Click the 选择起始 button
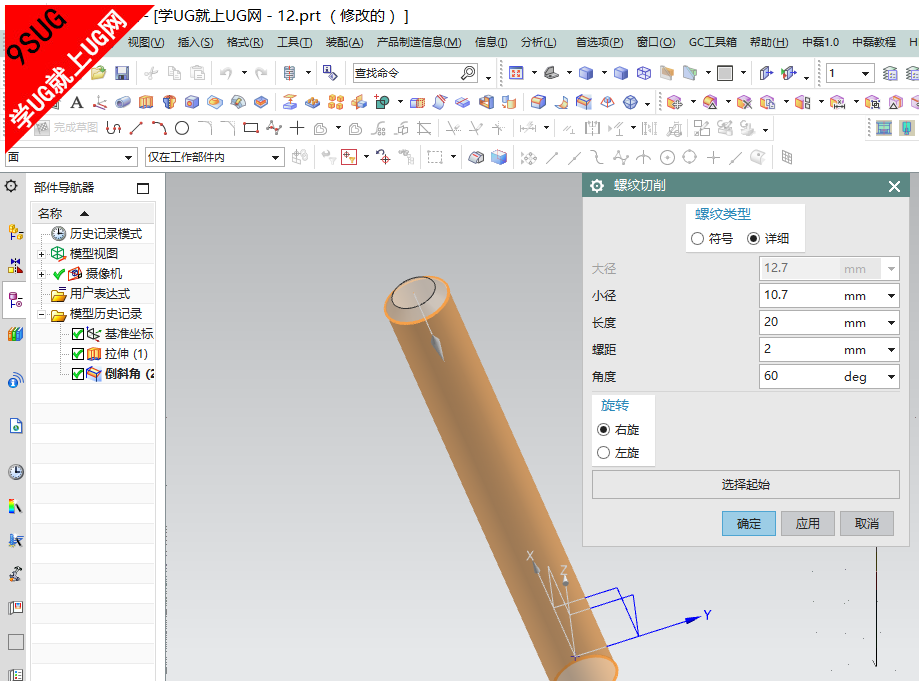 (746, 485)
